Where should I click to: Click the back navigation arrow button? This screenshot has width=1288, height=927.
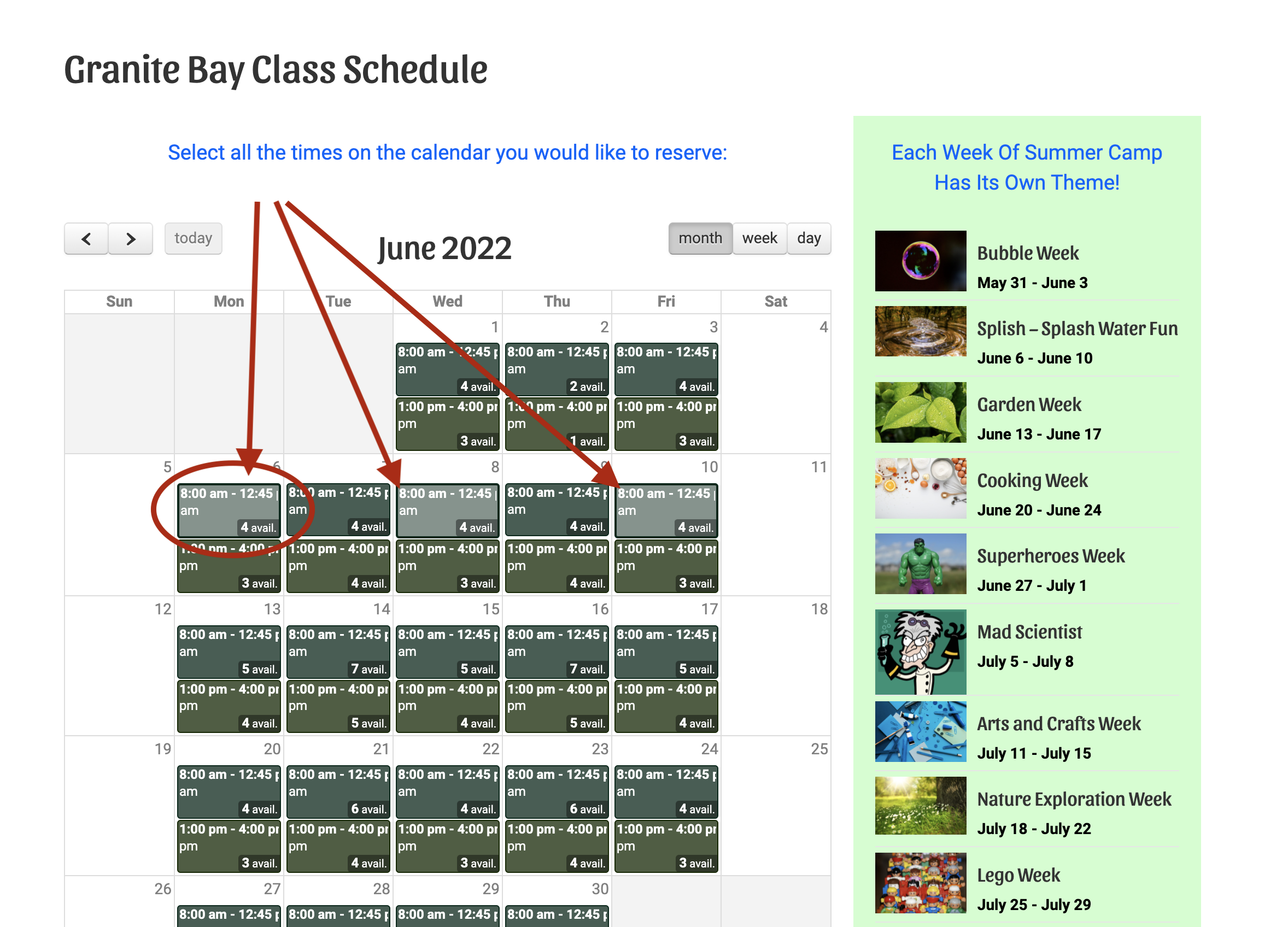[89, 237]
